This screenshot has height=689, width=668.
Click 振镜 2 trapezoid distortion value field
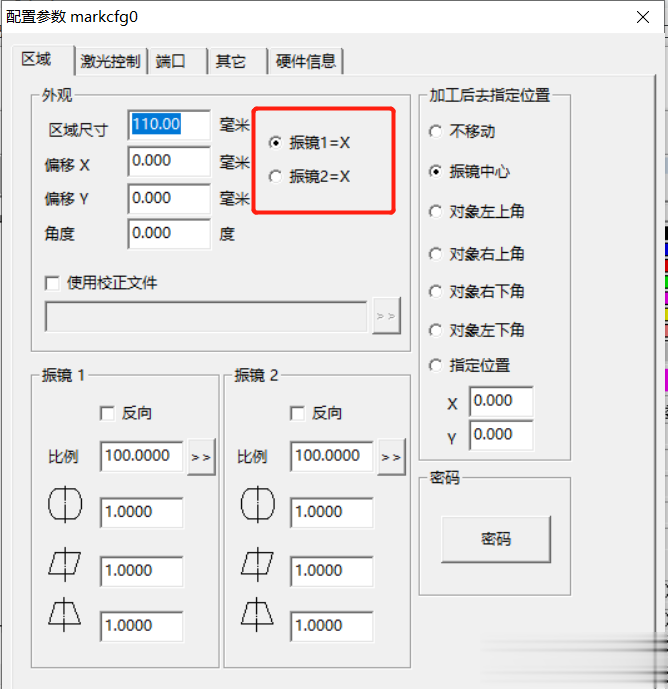(x=331, y=626)
